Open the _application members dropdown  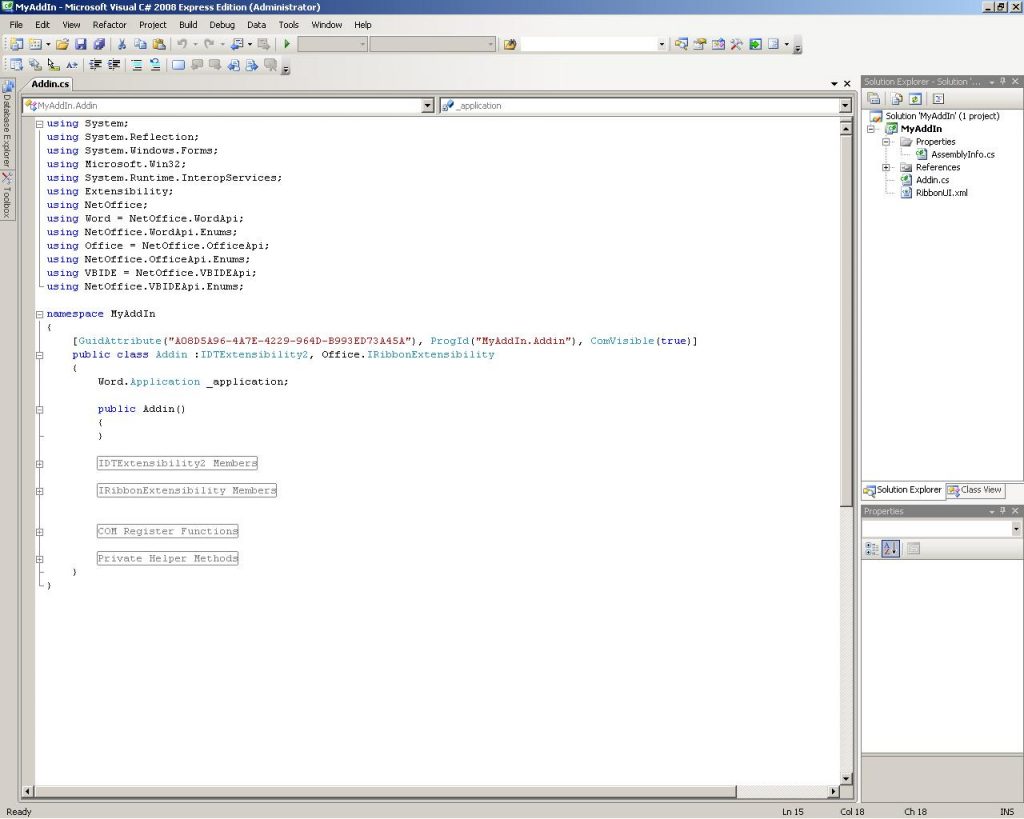pyautogui.click(x=845, y=106)
